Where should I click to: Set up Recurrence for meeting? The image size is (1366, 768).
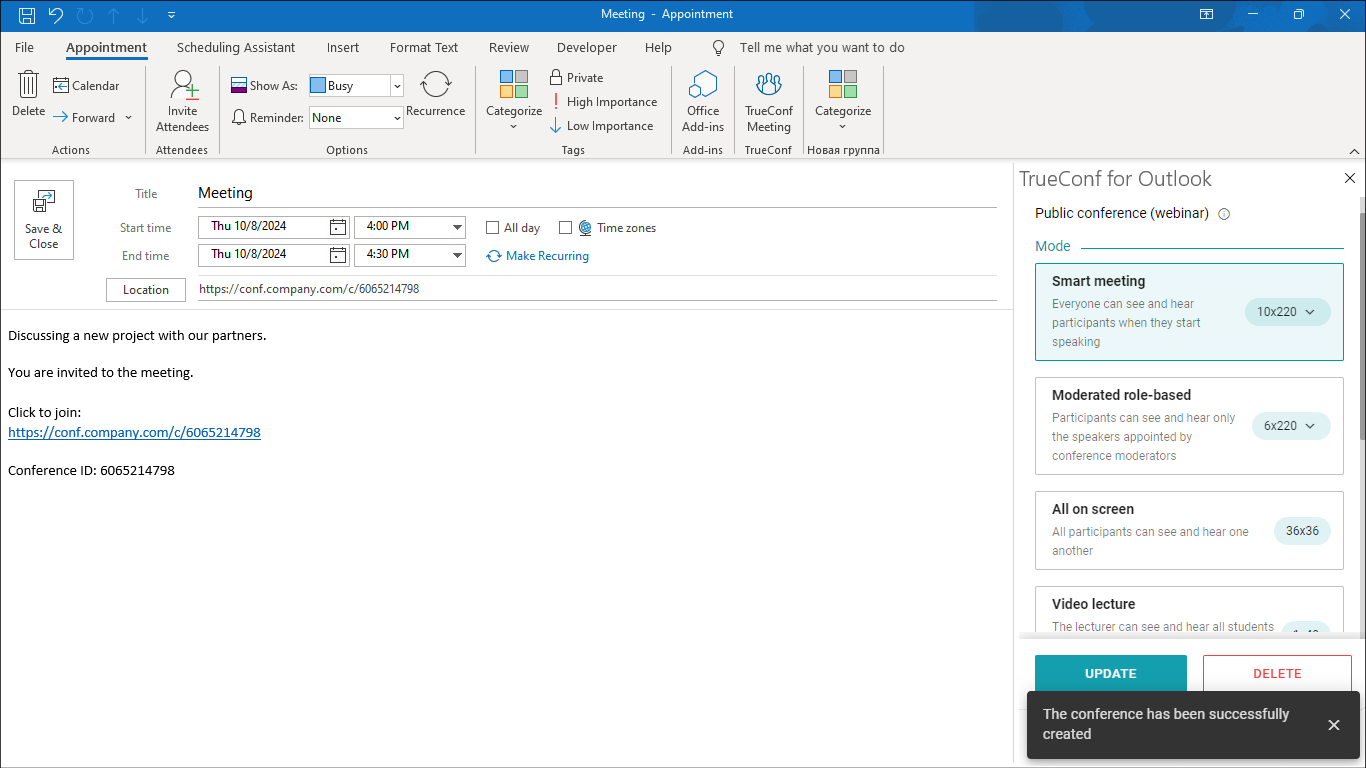[x=436, y=95]
